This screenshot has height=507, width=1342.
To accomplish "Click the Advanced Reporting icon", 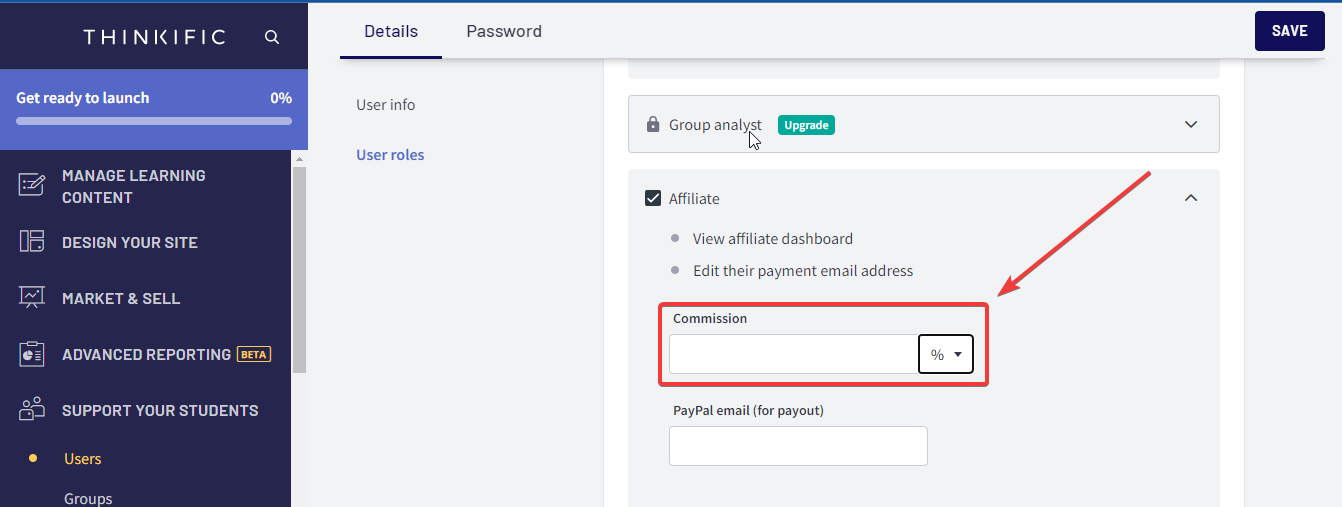I will pyautogui.click(x=32, y=354).
